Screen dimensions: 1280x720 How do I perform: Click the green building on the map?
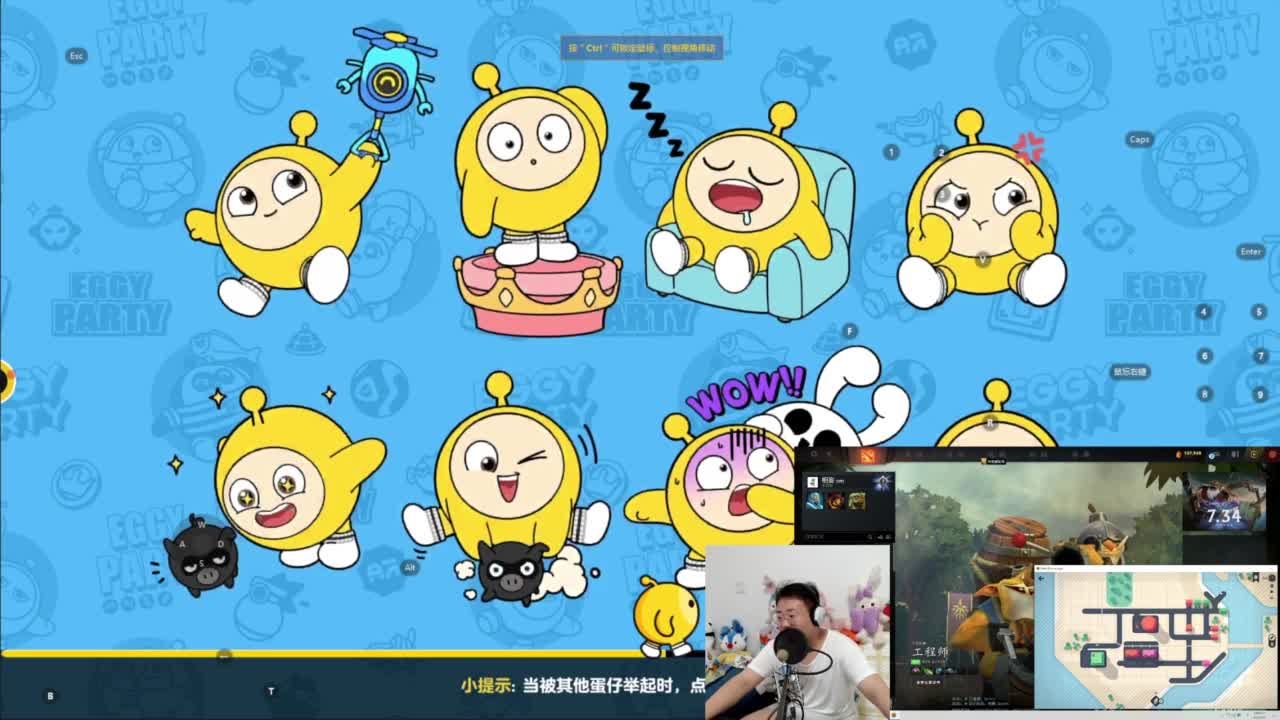(1095, 657)
